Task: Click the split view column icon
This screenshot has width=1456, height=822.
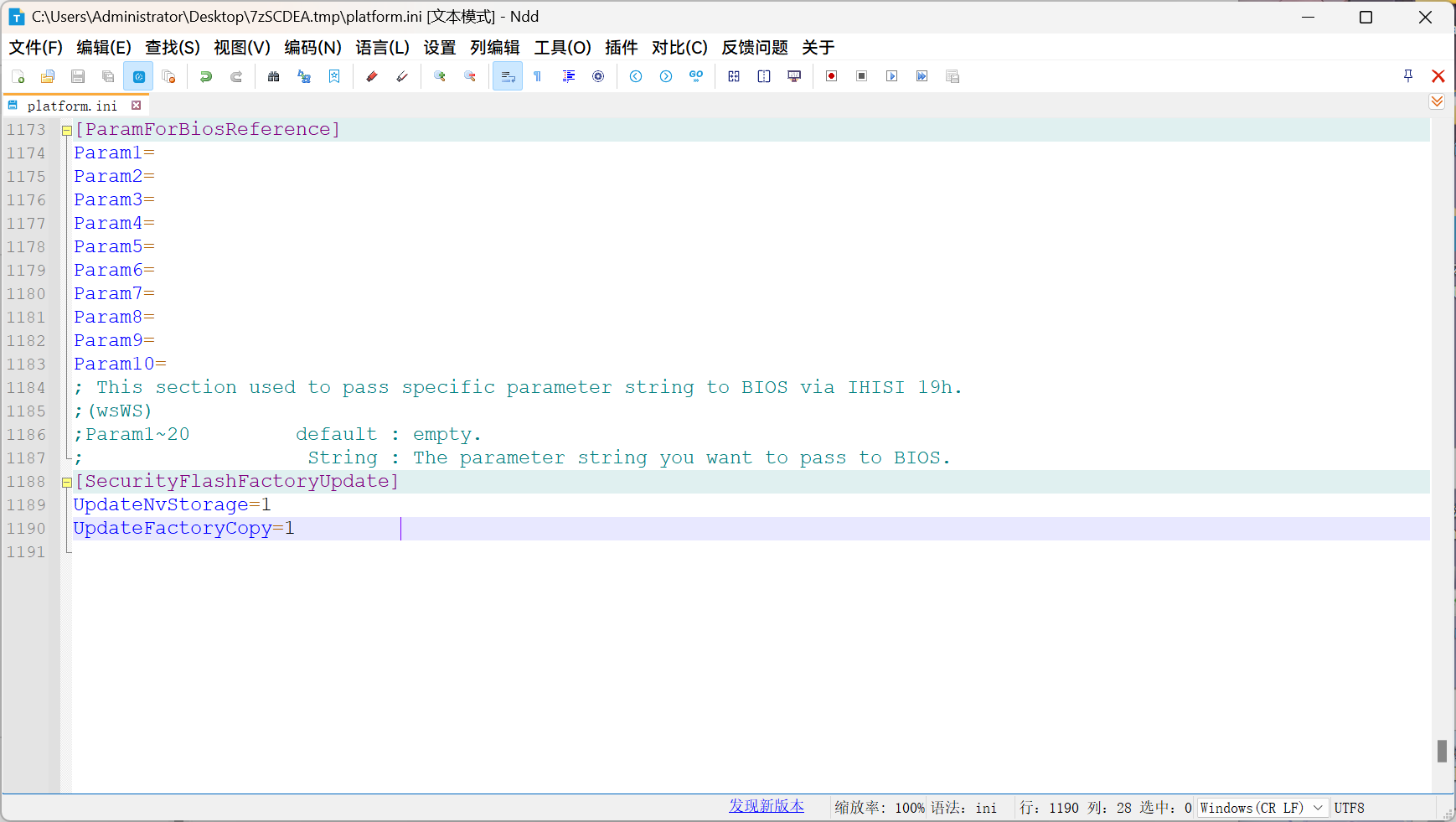Action: [x=764, y=76]
